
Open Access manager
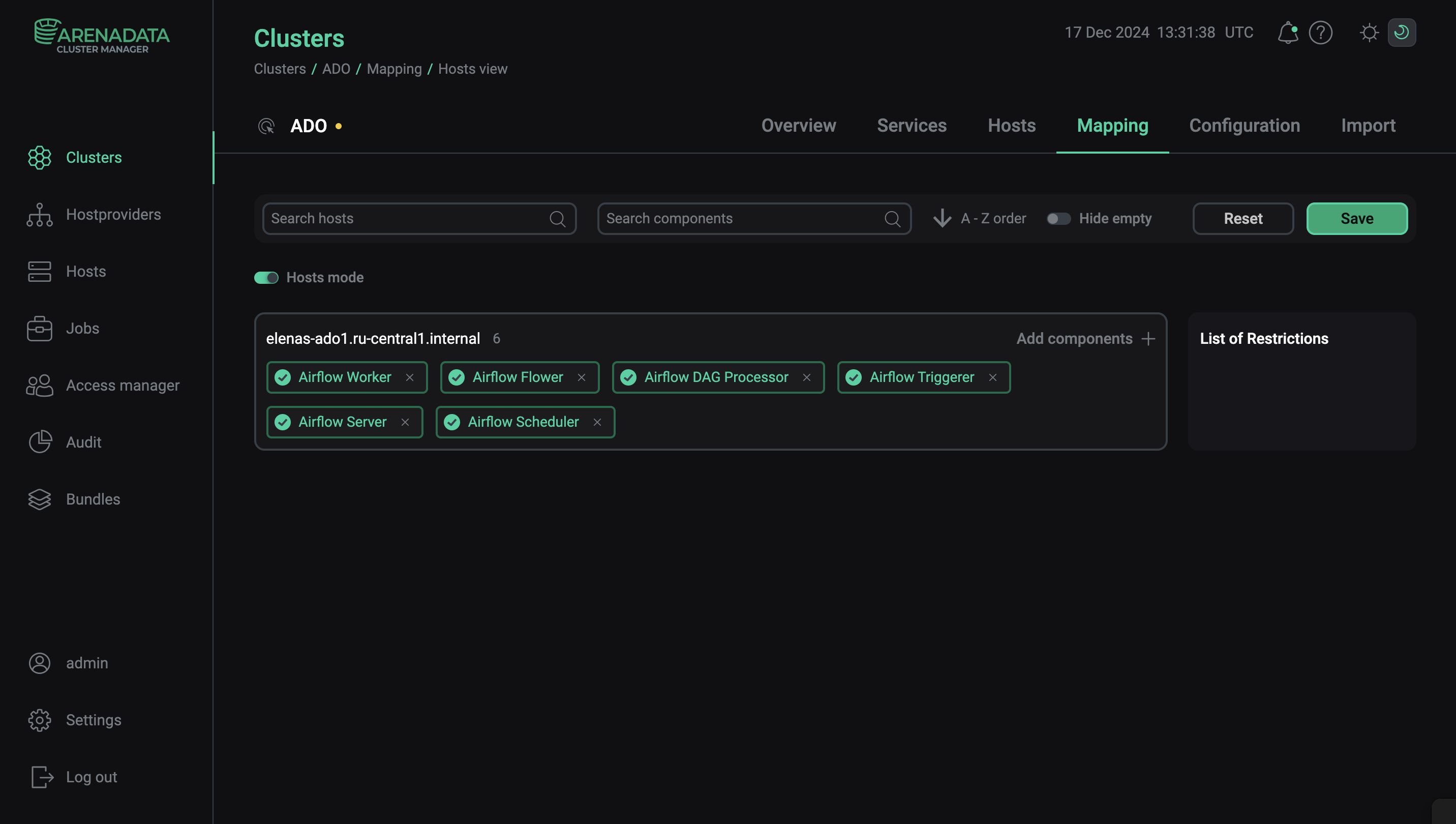[x=123, y=386]
